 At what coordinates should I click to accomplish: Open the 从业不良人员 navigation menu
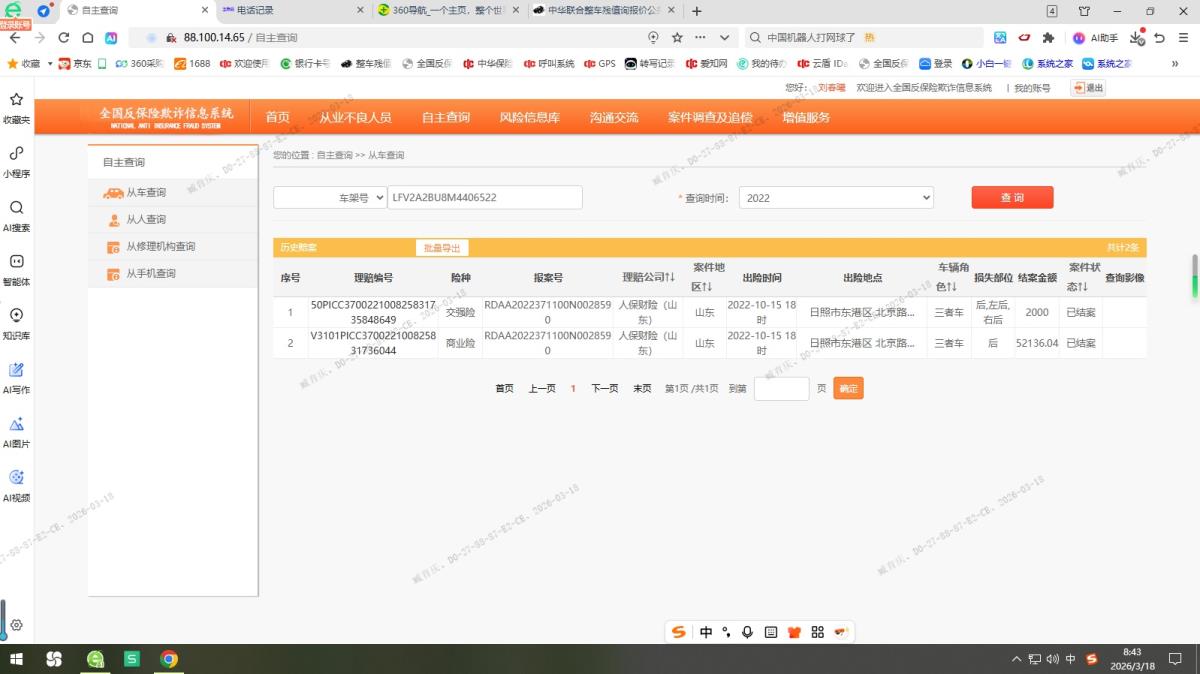tap(355, 117)
